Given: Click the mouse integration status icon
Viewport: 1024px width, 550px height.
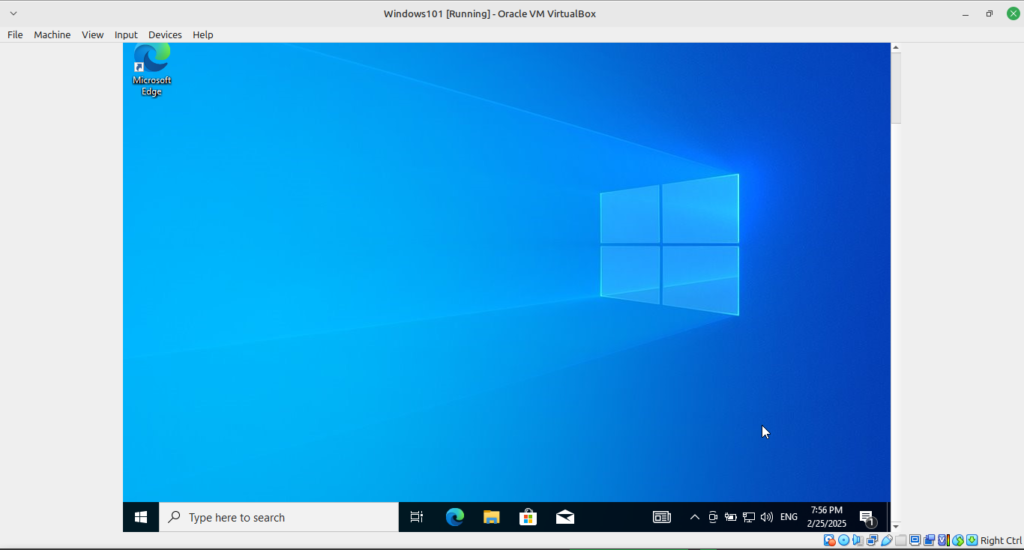Looking at the screenshot, I should click(x=958, y=540).
